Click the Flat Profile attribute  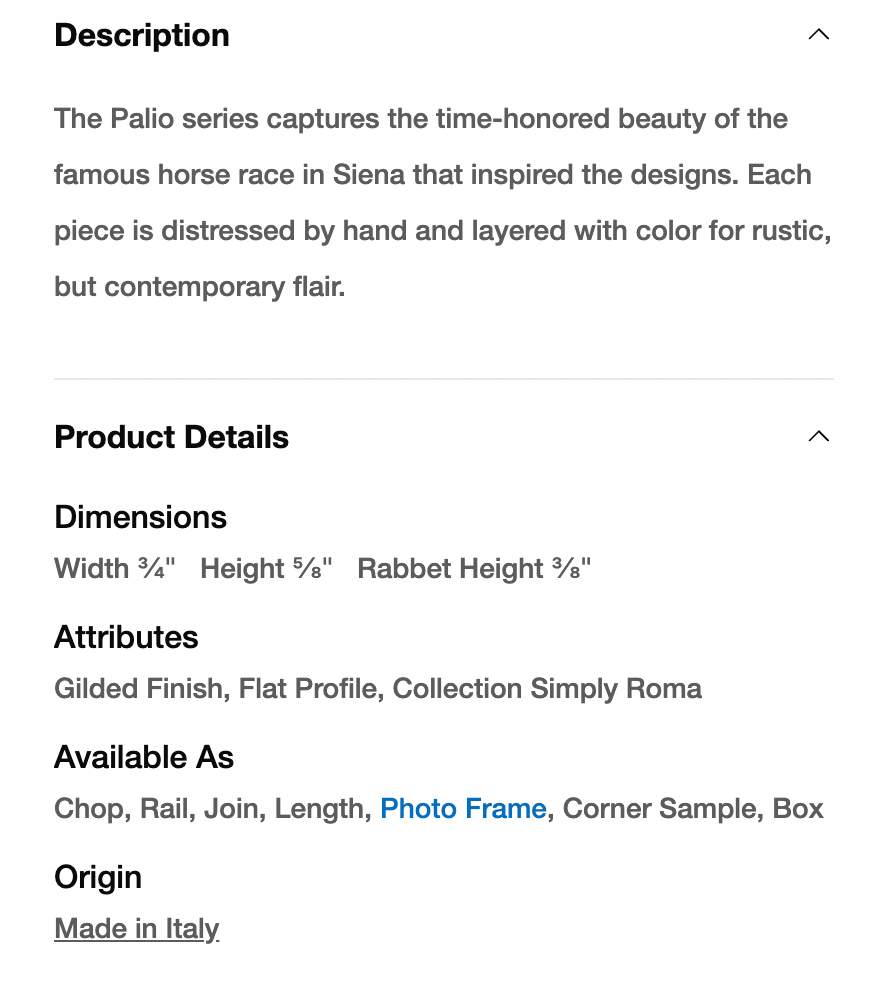click(x=308, y=689)
